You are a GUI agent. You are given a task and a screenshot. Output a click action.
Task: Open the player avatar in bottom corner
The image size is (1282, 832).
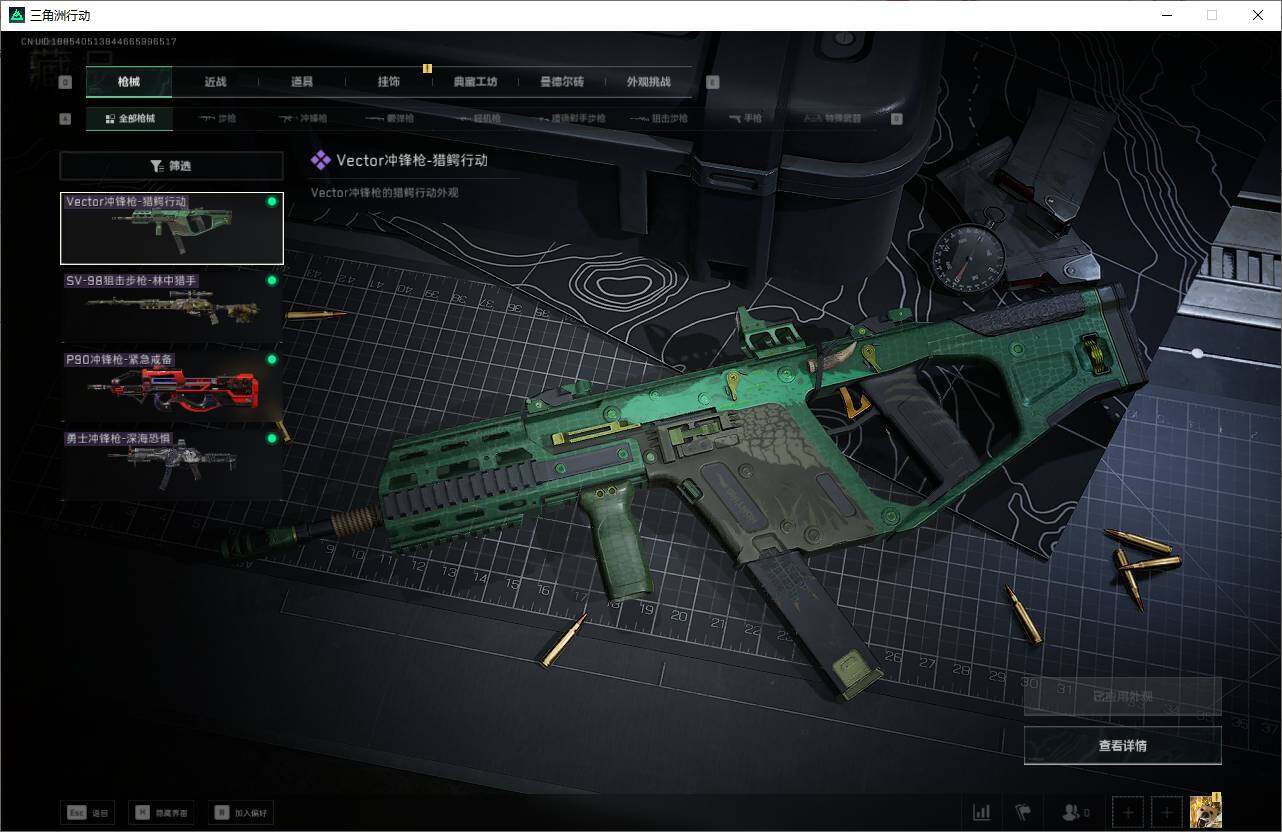tap(1206, 811)
